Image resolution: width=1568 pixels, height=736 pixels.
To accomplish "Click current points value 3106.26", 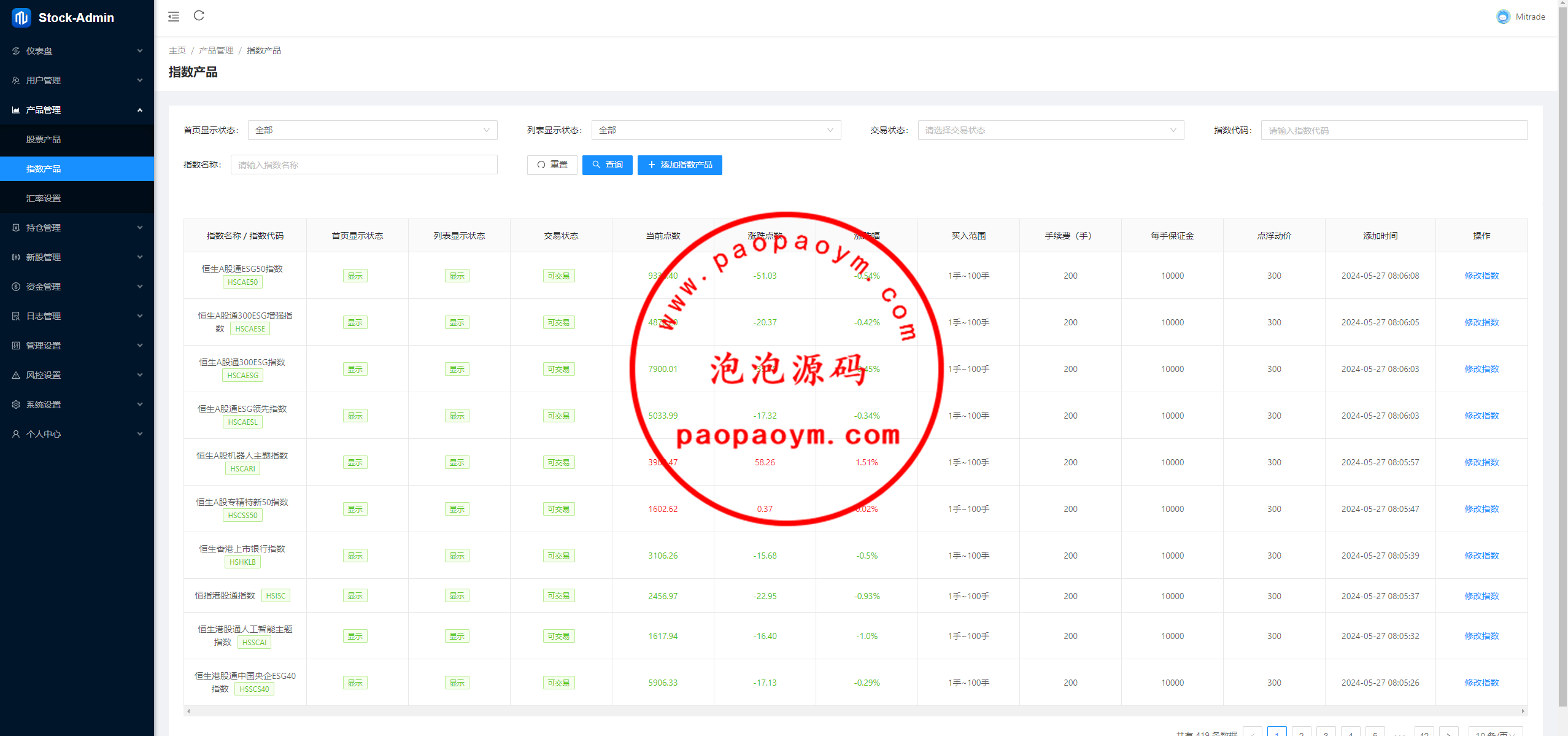I will [x=663, y=556].
